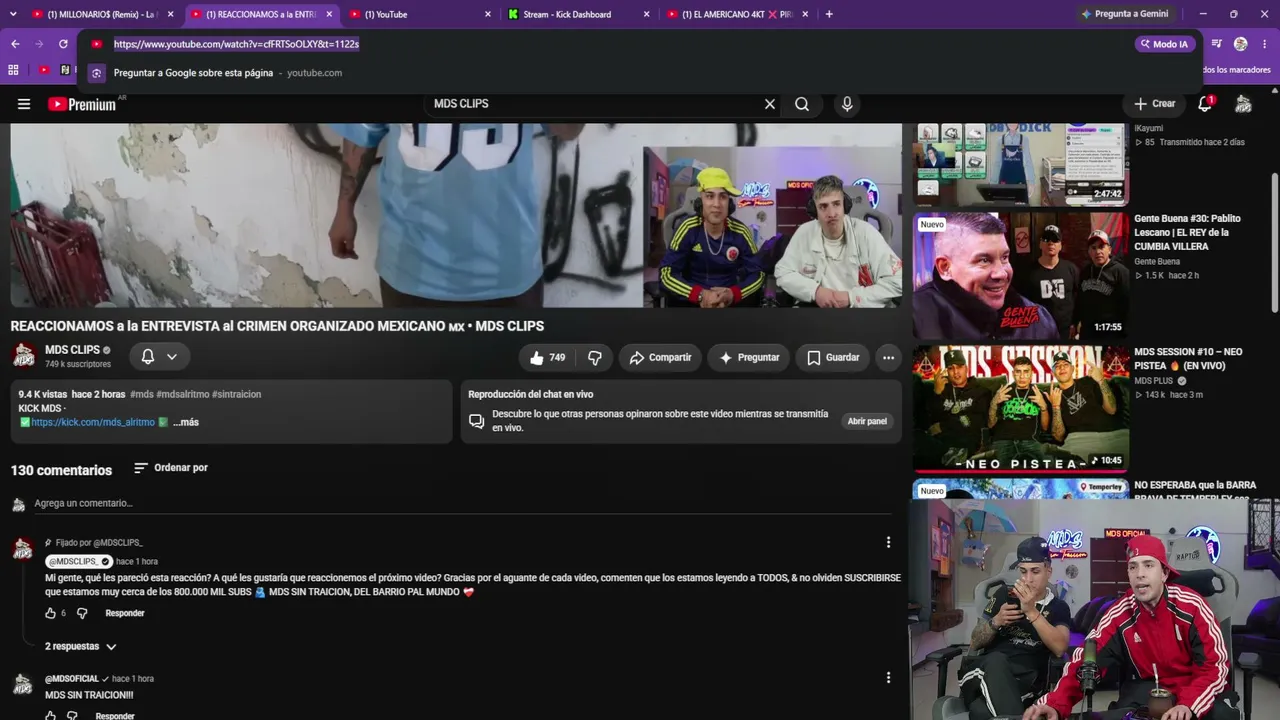Click the #mds hashtag
Viewport: 1280px width, 720px height.
coord(142,394)
